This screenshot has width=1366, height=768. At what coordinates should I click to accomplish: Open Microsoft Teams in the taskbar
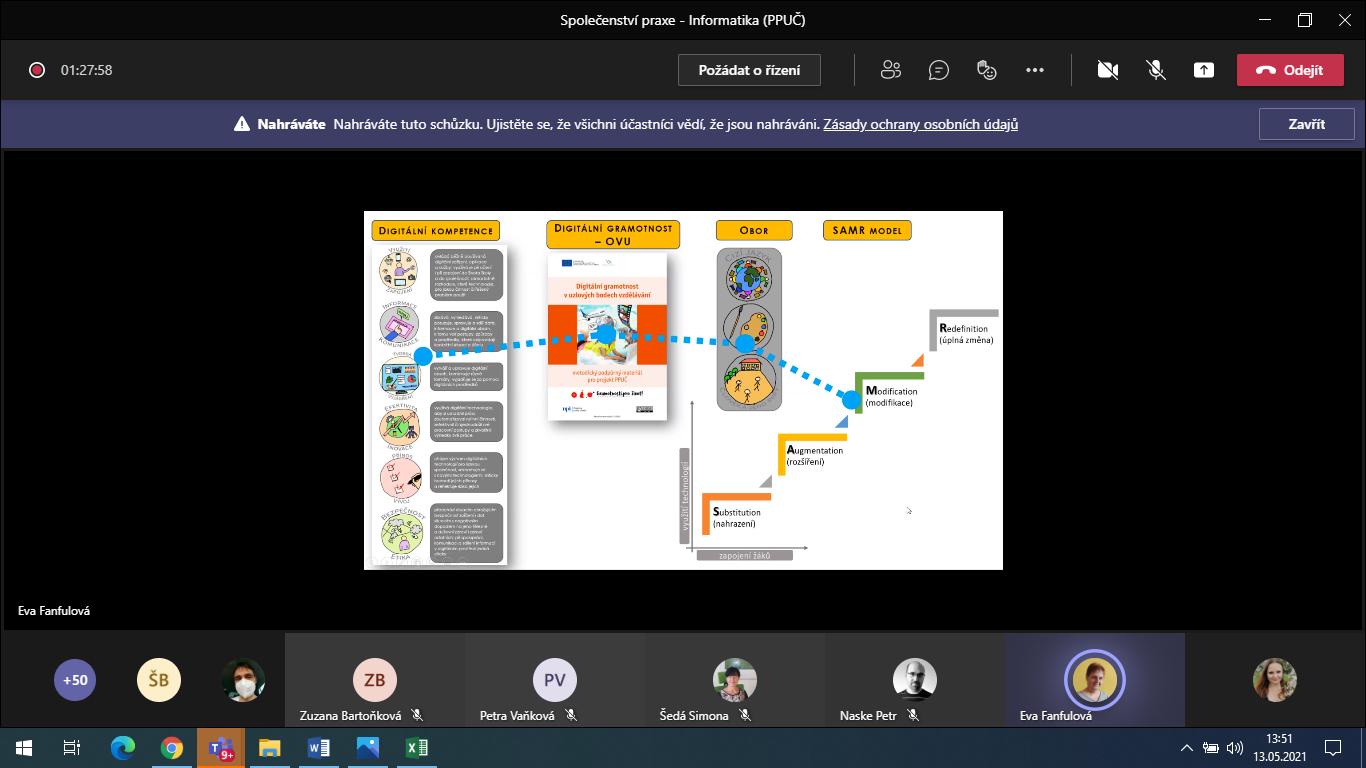click(x=220, y=747)
